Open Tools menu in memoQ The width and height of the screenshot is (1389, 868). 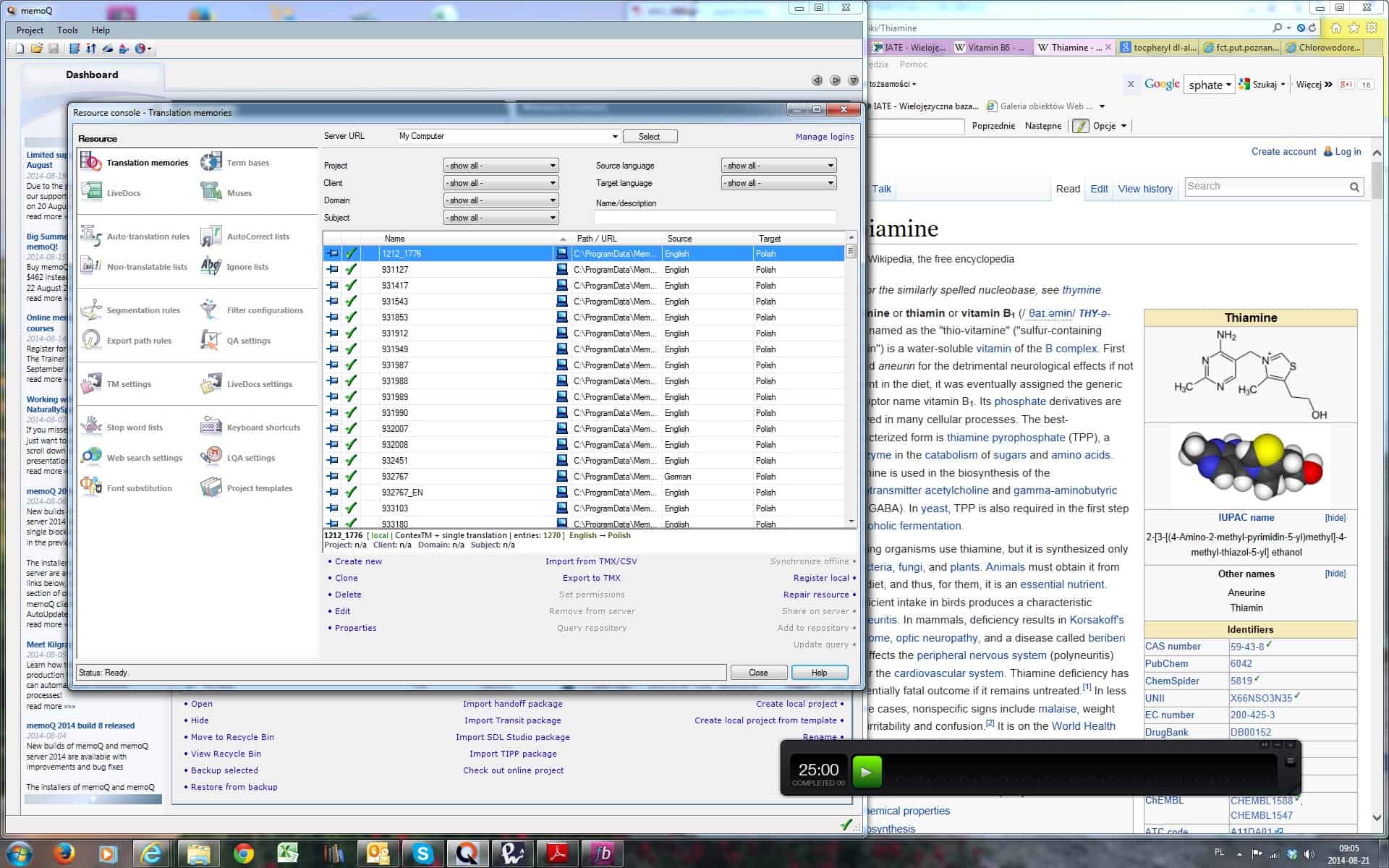67,30
